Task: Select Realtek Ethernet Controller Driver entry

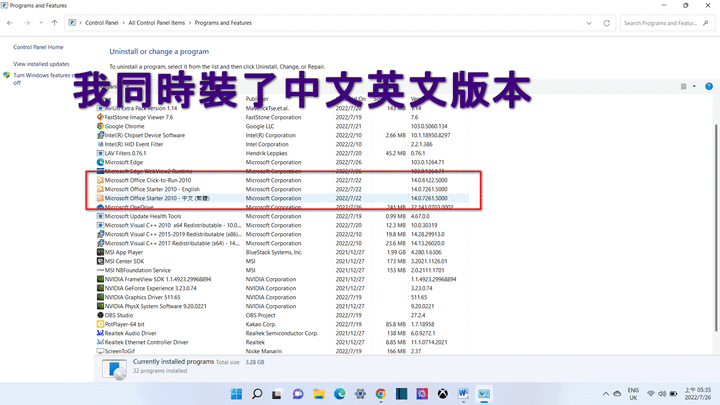Action: click(x=281, y=342)
